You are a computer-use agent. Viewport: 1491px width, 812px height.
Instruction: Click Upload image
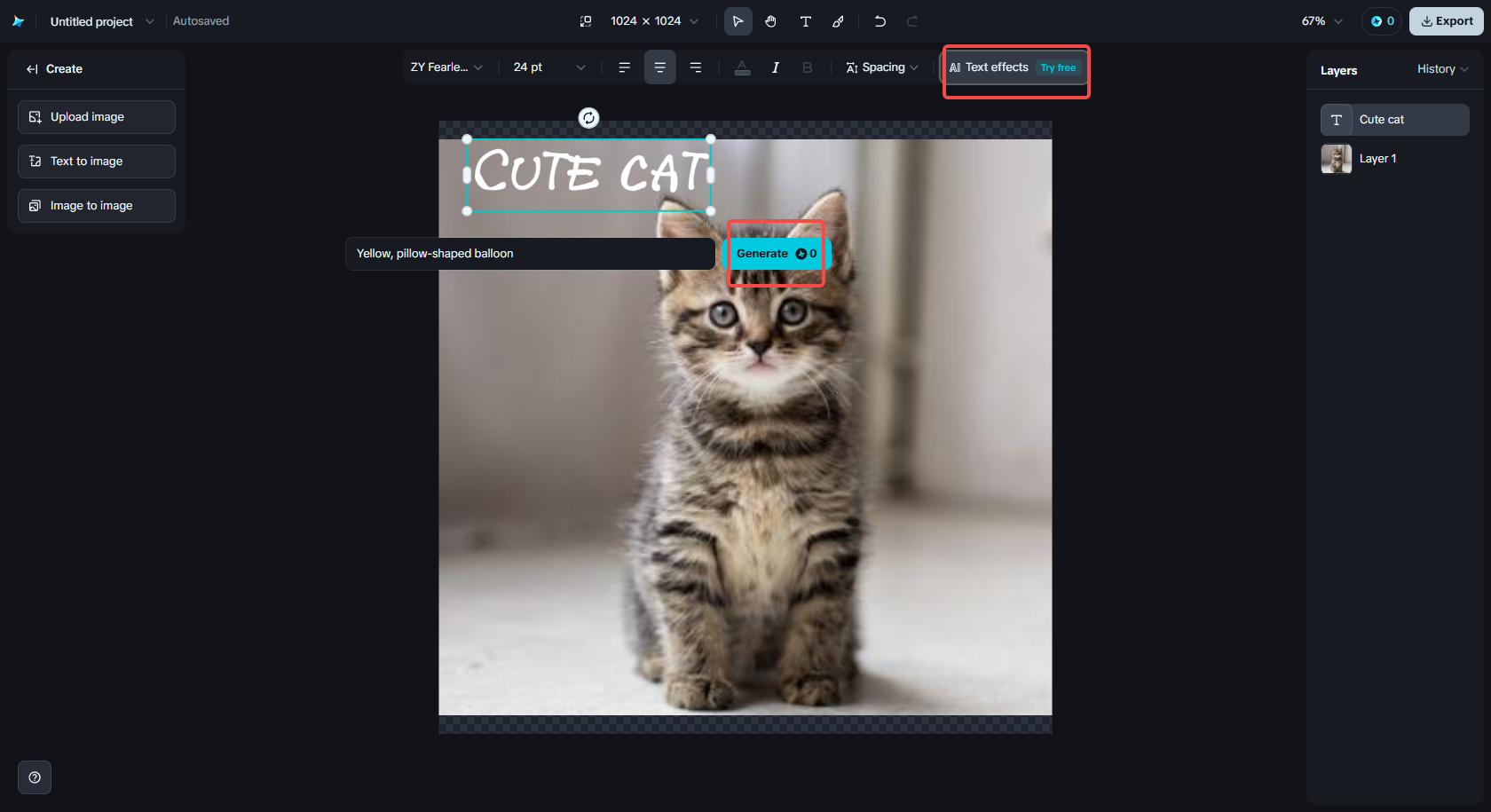(x=97, y=117)
